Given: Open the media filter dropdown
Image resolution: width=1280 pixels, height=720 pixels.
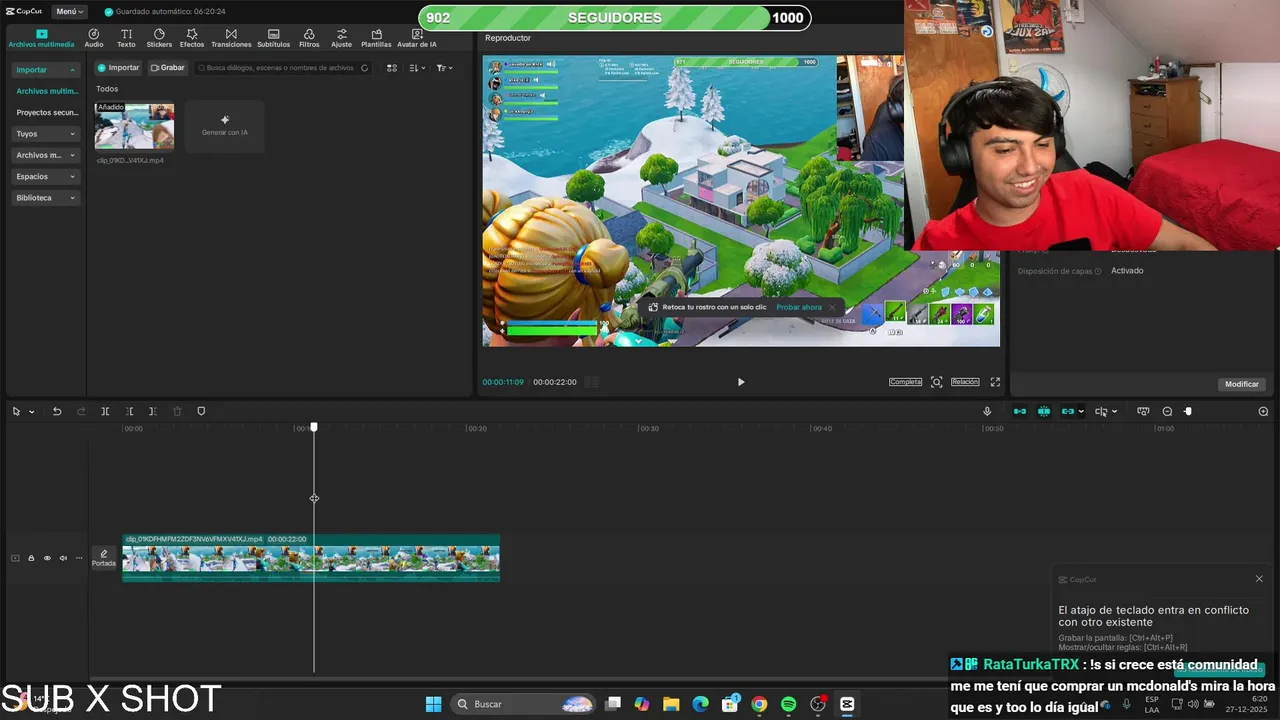Looking at the screenshot, I should pyautogui.click(x=444, y=68).
